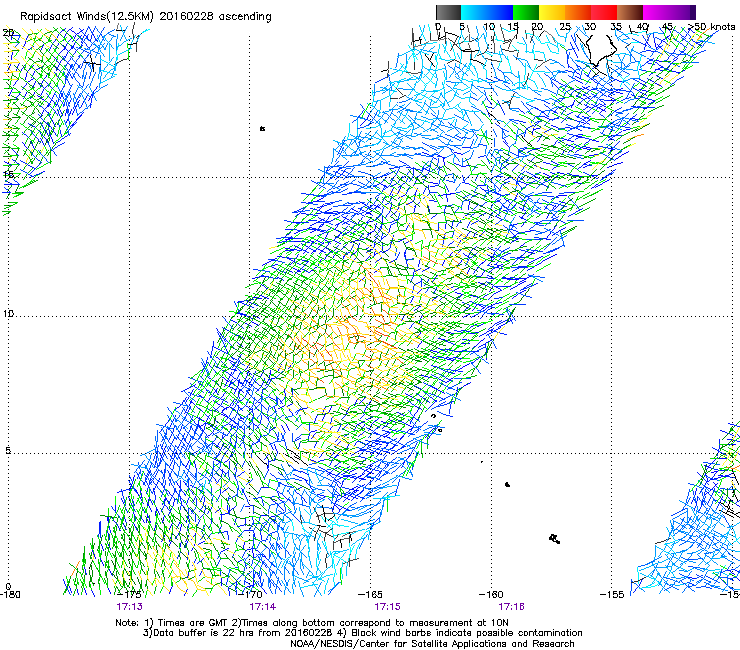Viewport: 740px width, 650px height.
Task: Click the -160 longitude axis label
Action: (491, 594)
